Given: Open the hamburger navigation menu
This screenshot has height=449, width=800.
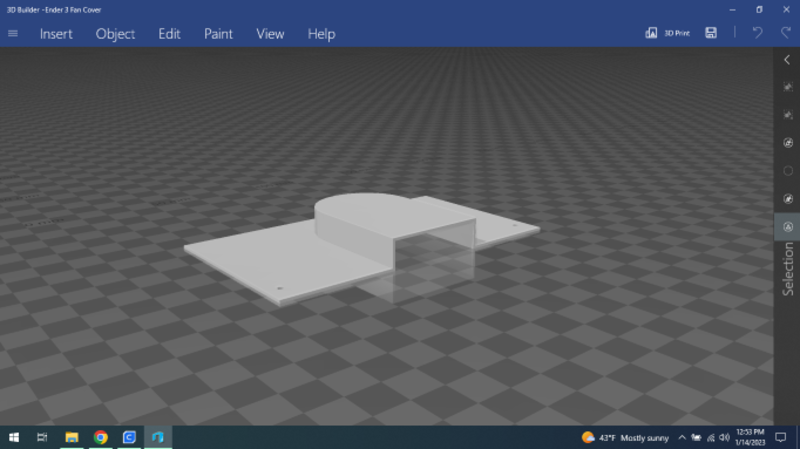Looking at the screenshot, I should [13, 33].
